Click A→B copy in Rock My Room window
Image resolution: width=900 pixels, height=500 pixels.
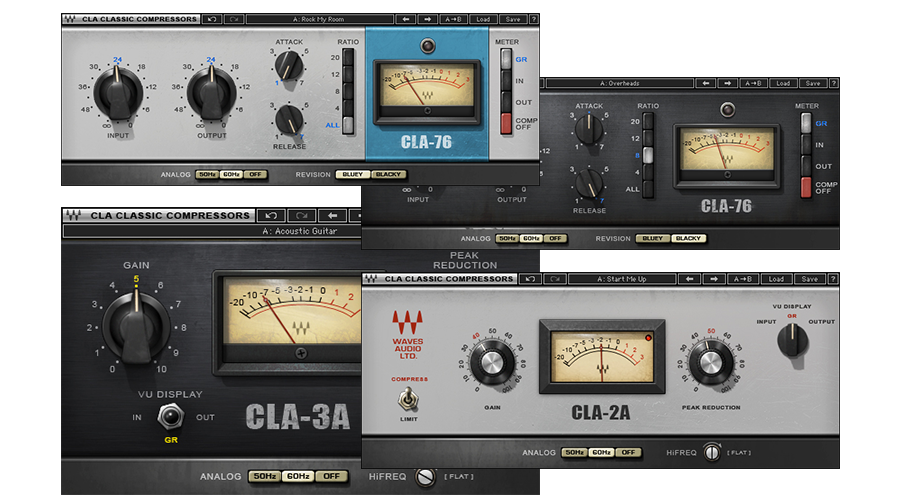pos(453,19)
